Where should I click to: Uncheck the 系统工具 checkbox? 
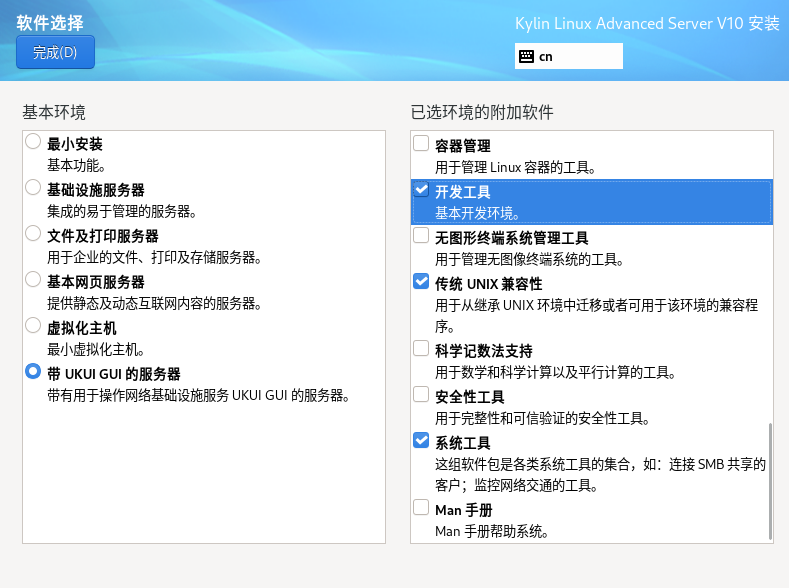421,440
